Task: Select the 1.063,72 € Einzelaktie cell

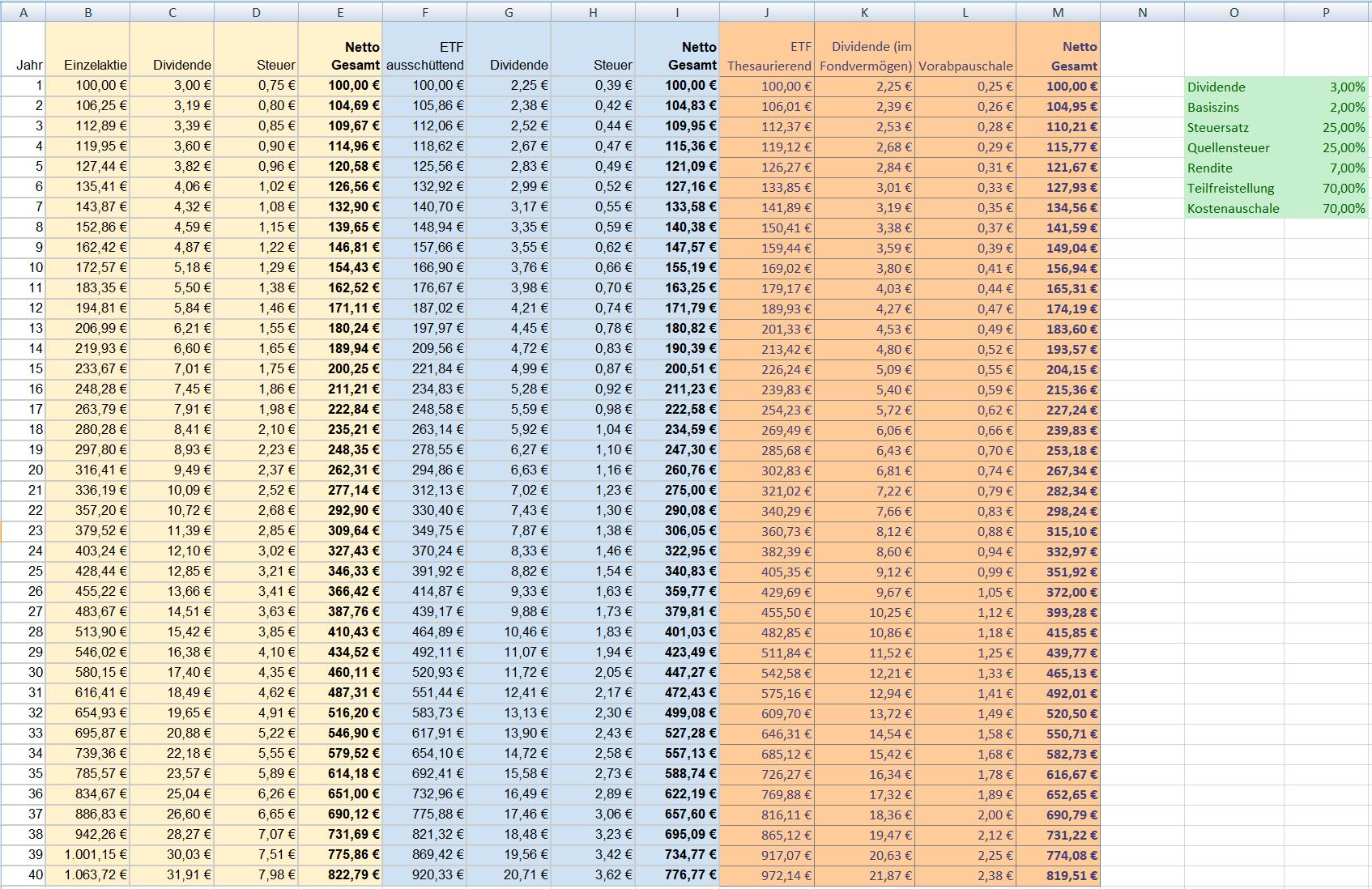Action: tap(87, 874)
